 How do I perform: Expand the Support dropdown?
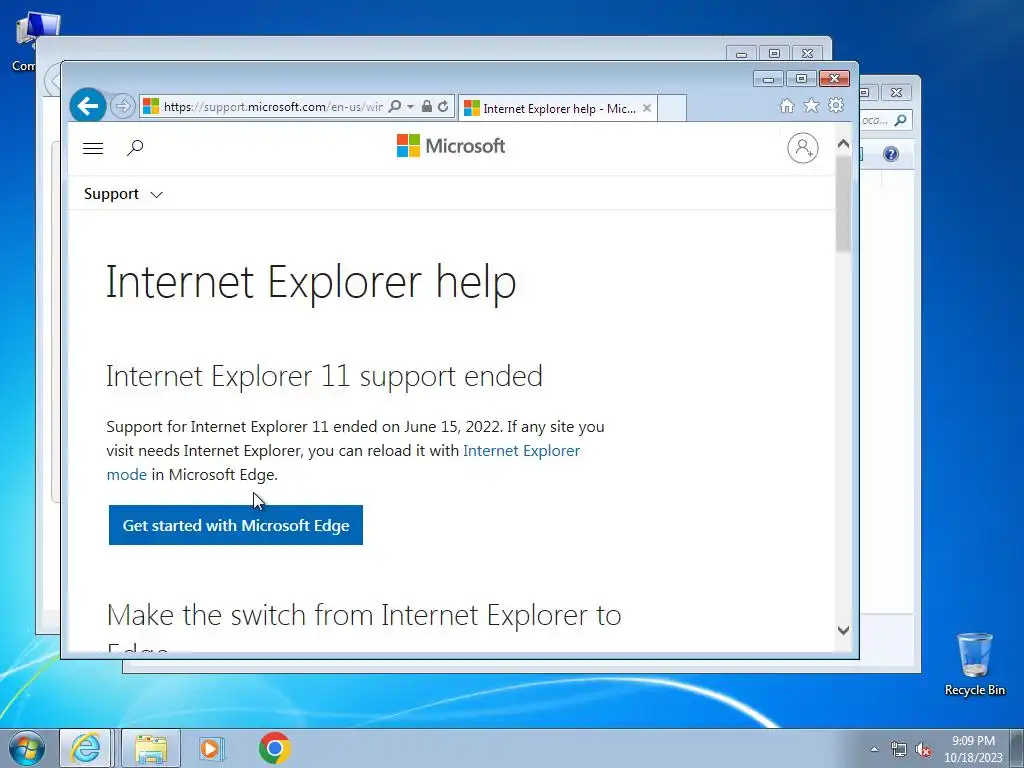tap(123, 194)
